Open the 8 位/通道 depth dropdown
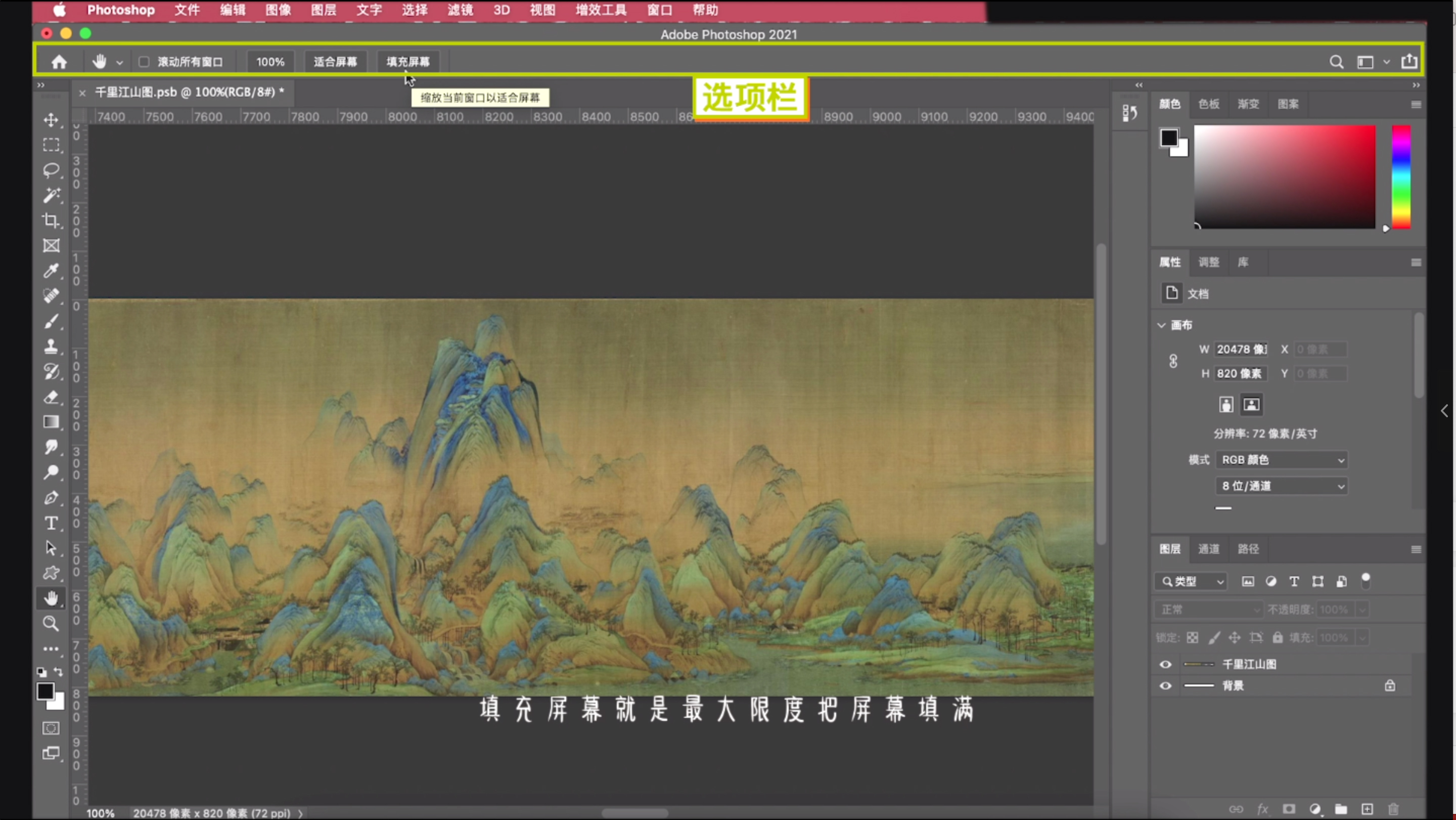This screenshot has height=820, width=1456. click(1282, 486)
